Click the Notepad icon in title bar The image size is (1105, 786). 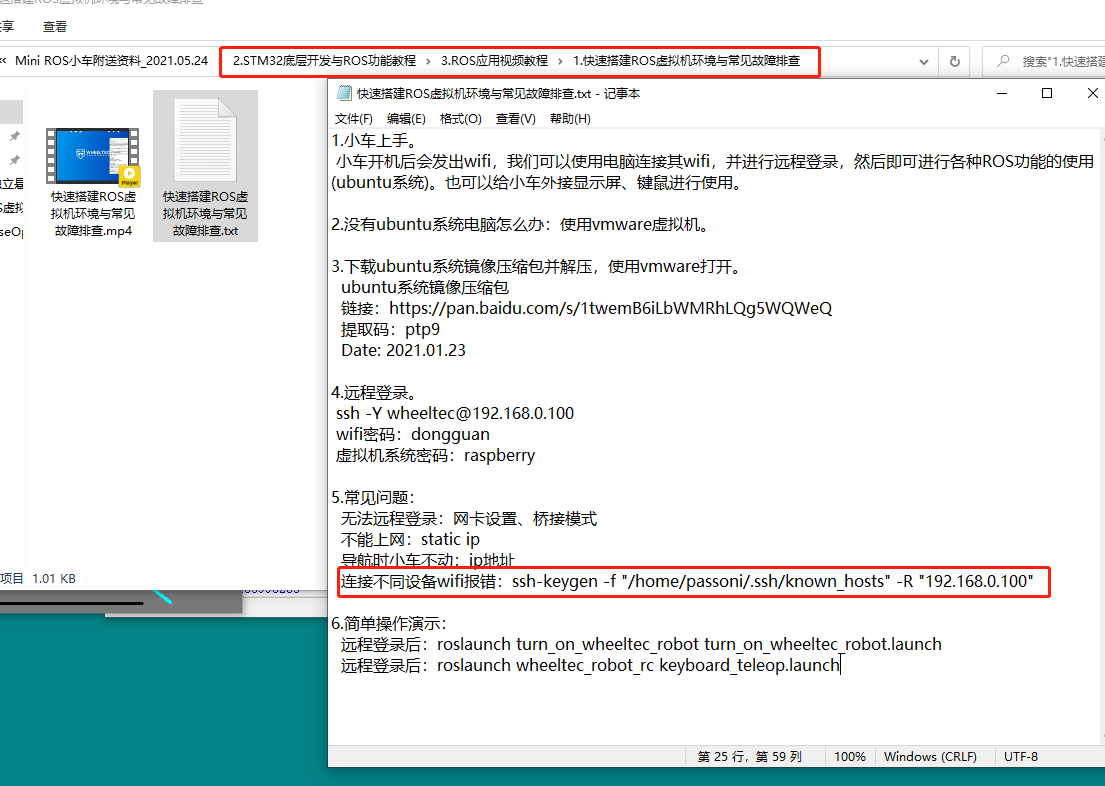coord(344,93)
